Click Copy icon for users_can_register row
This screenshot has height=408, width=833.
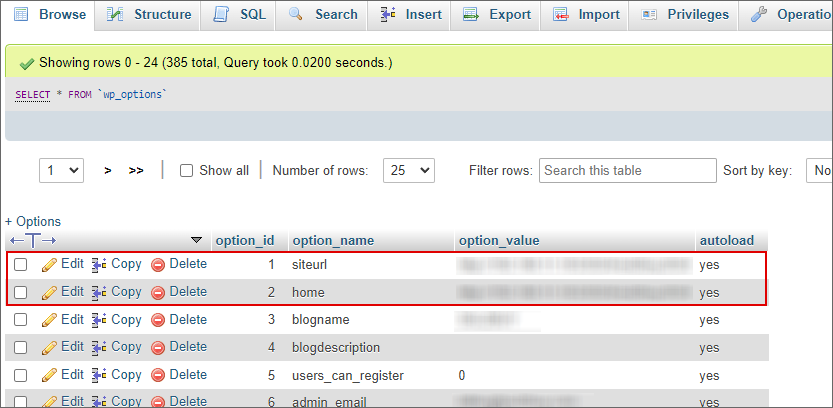(x=99, y=375)
